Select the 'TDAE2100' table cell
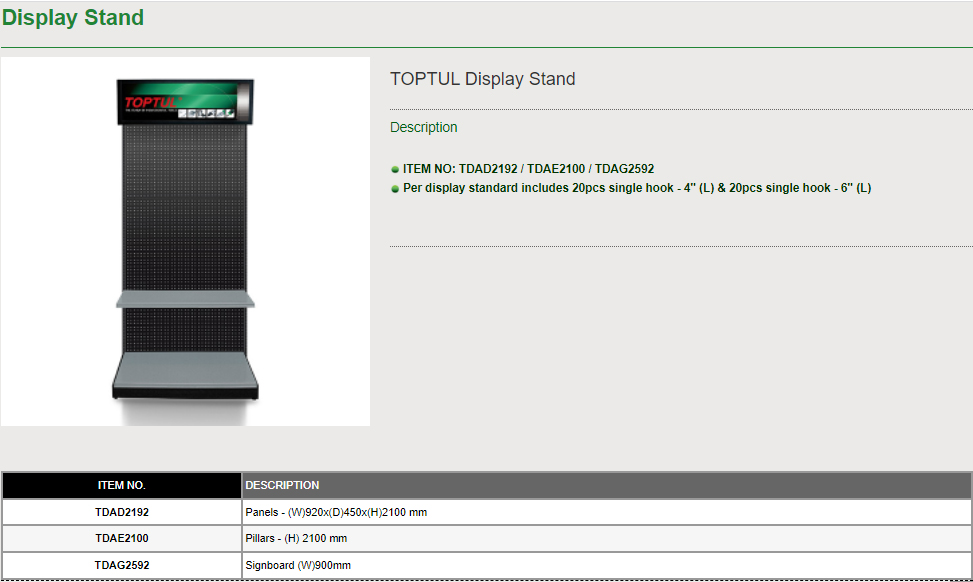 [x=122, y=539]
